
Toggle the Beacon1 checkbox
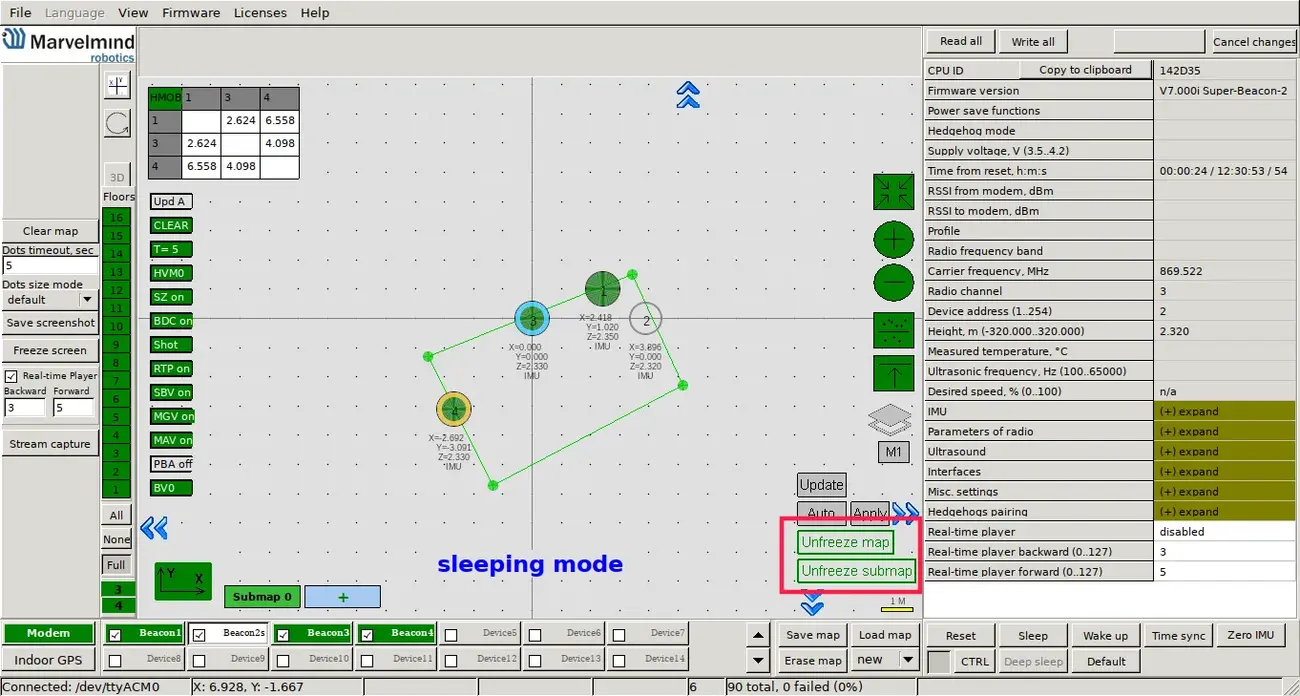[115, 634]
